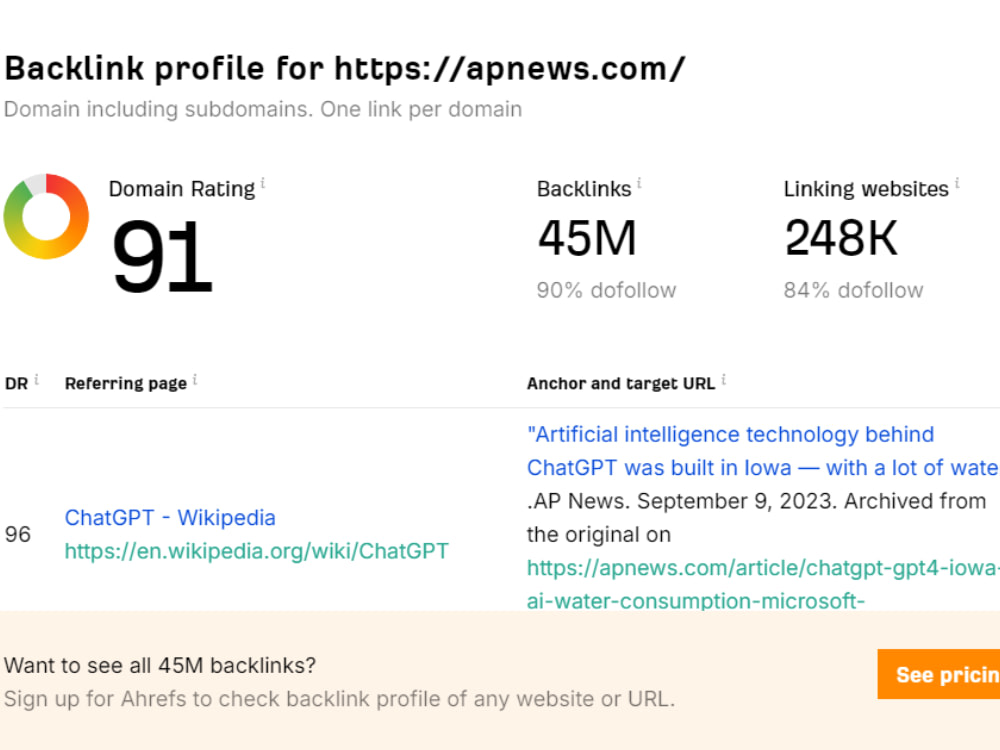
Task: Click the 96 DR value in the row
Action: pos(17,534)
